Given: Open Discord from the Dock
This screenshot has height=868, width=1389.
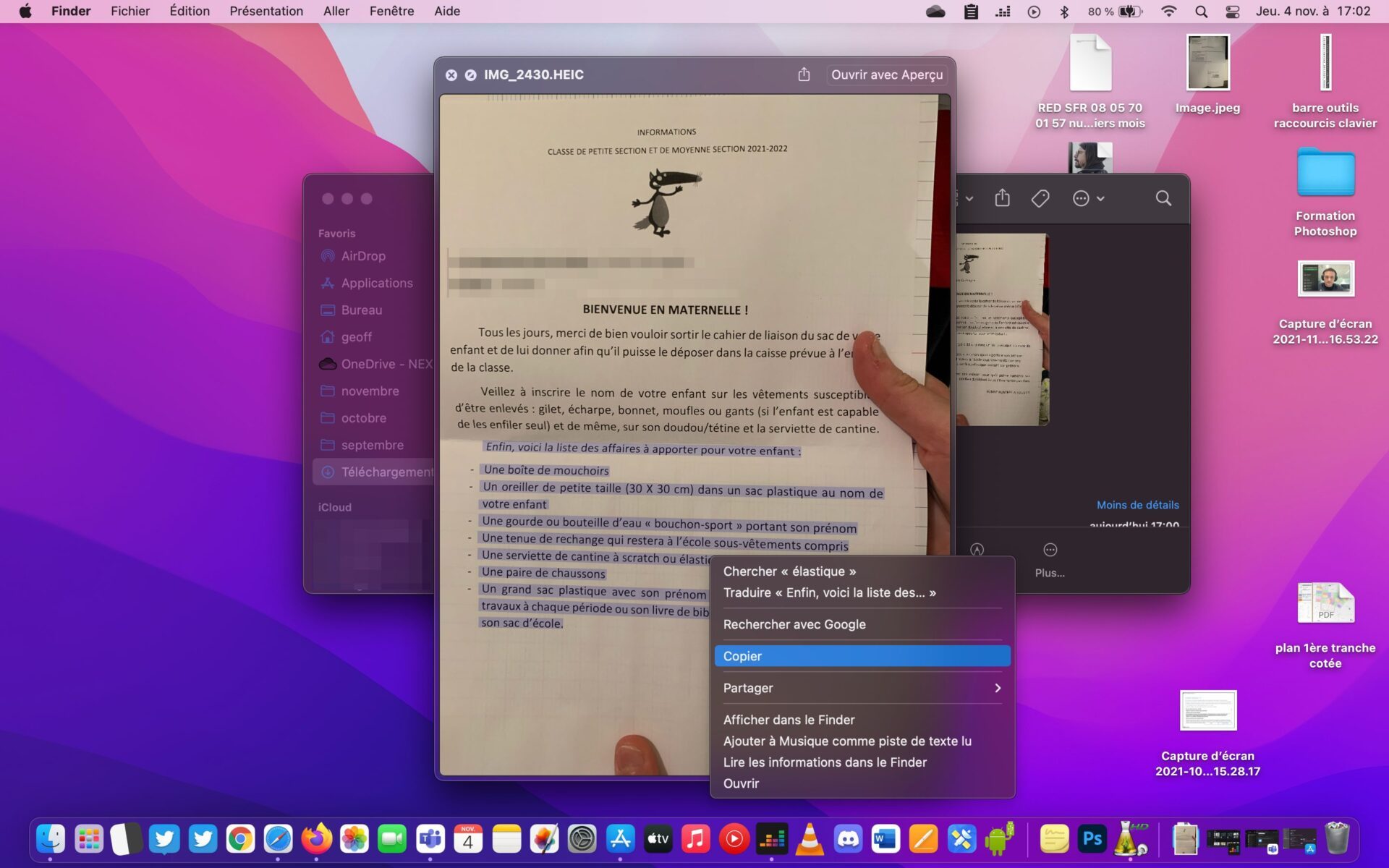Looking at the screenshot, I should tap(848, 839).
